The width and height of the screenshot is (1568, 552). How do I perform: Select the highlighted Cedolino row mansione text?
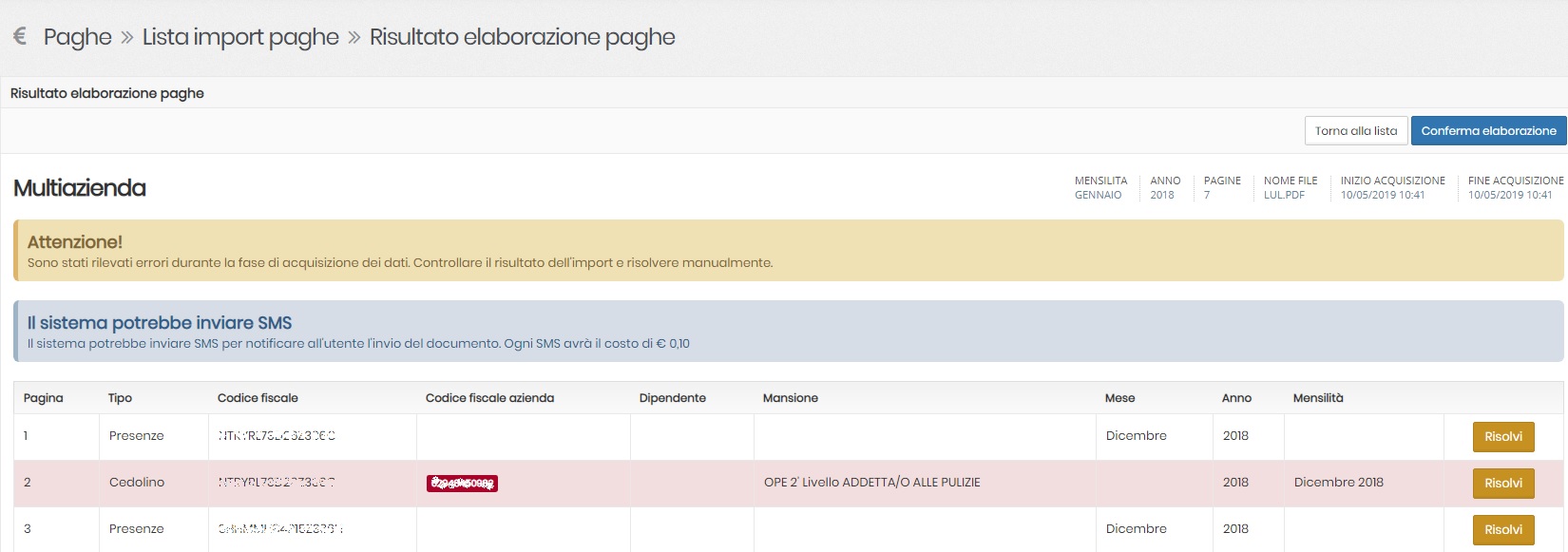871,483
